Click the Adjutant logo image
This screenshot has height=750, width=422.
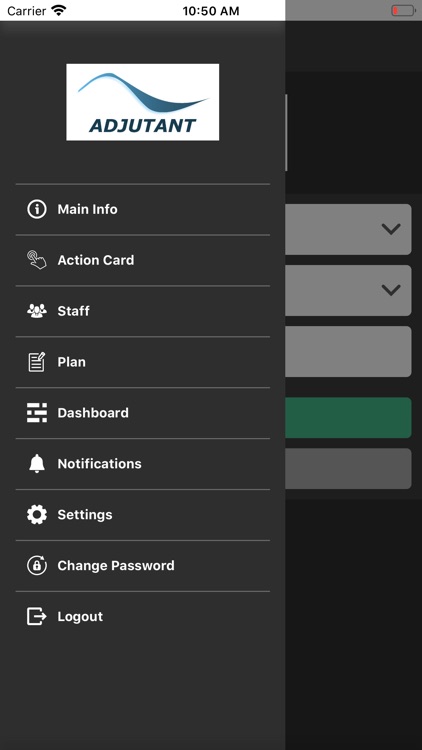[143, 102]
